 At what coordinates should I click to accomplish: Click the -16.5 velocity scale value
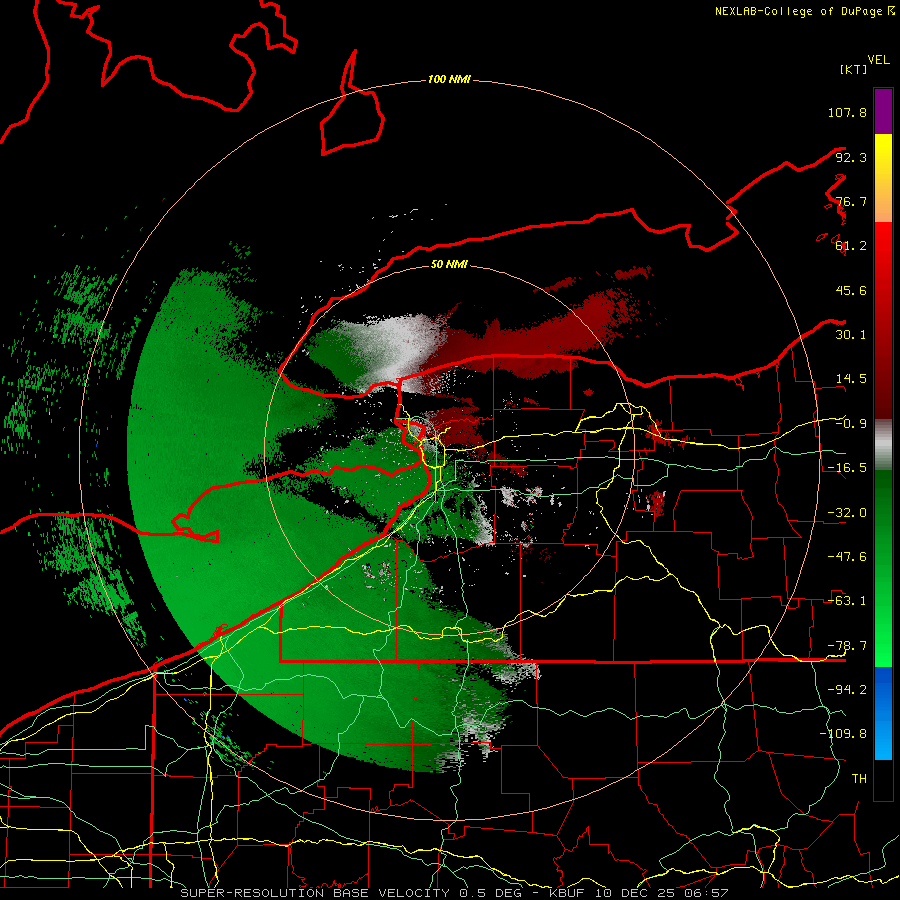(x=847, y=468)
